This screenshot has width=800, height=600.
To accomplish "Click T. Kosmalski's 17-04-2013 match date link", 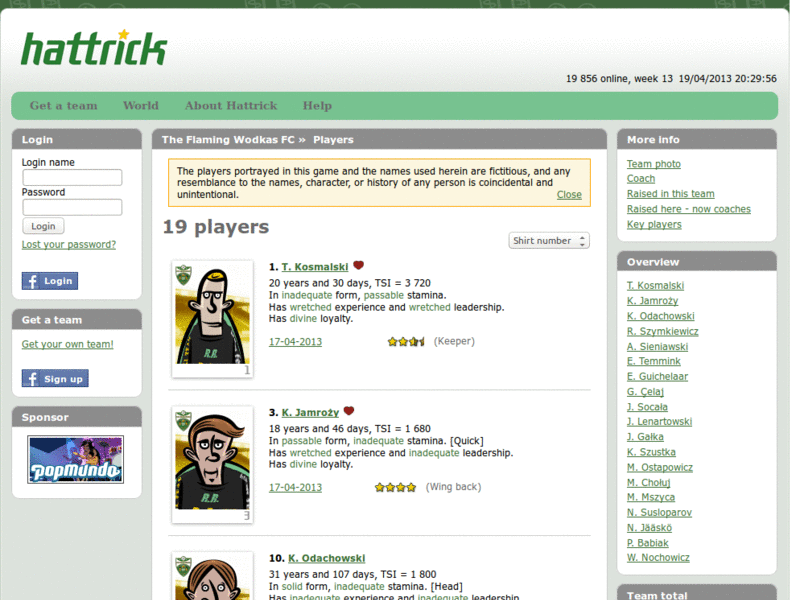I will (295, 342).
